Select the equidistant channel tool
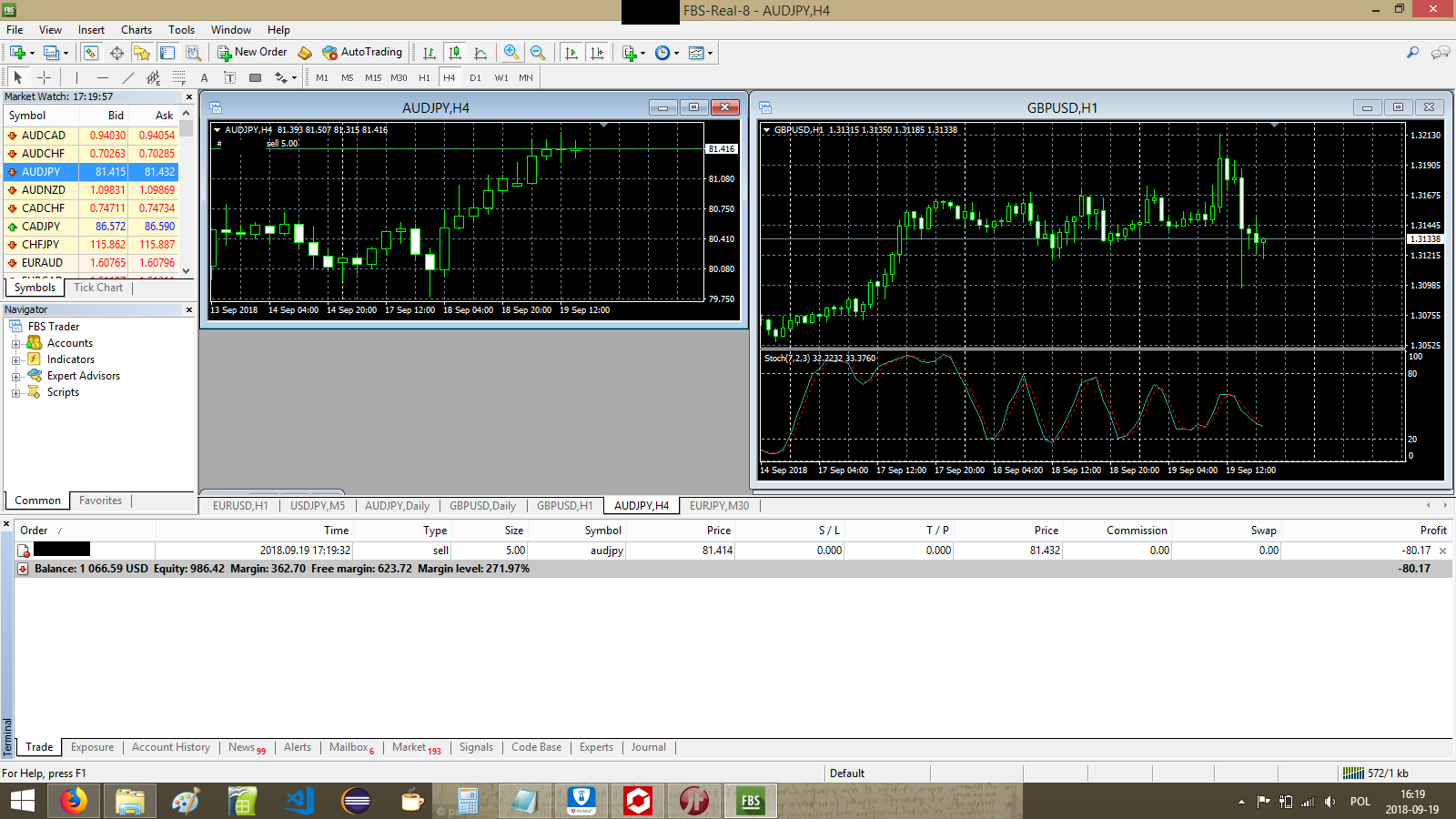Viewport: 1456px width, 819px height. [x=153, y=77]
